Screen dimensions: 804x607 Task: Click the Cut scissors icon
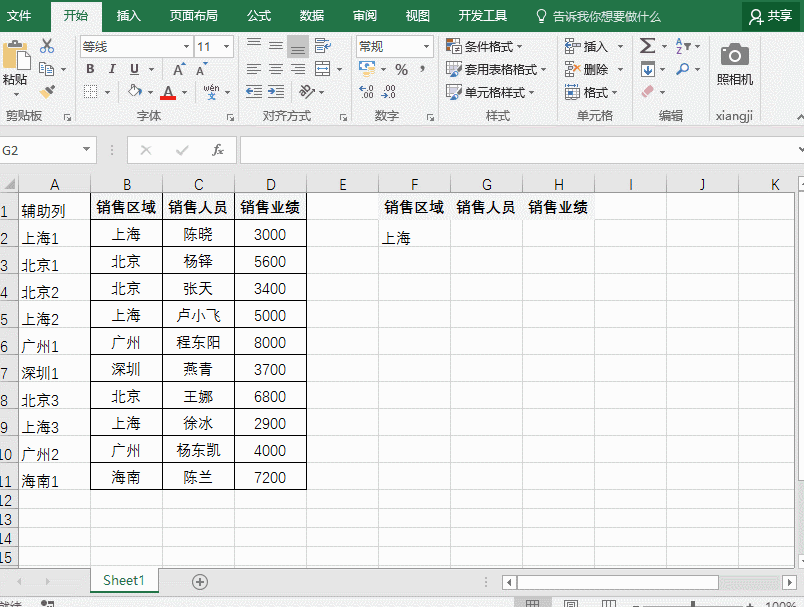click(47, 46)
